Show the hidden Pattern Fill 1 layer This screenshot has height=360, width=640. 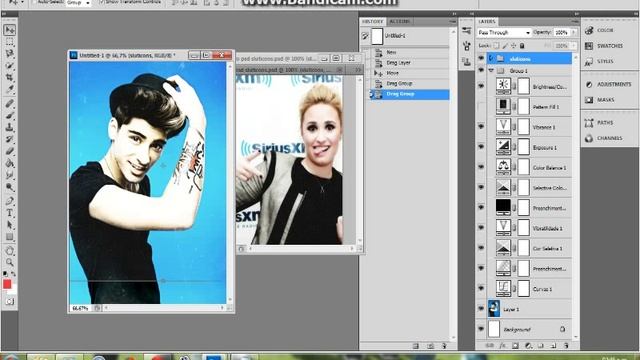pyautogui.click(x=481, y=106)
